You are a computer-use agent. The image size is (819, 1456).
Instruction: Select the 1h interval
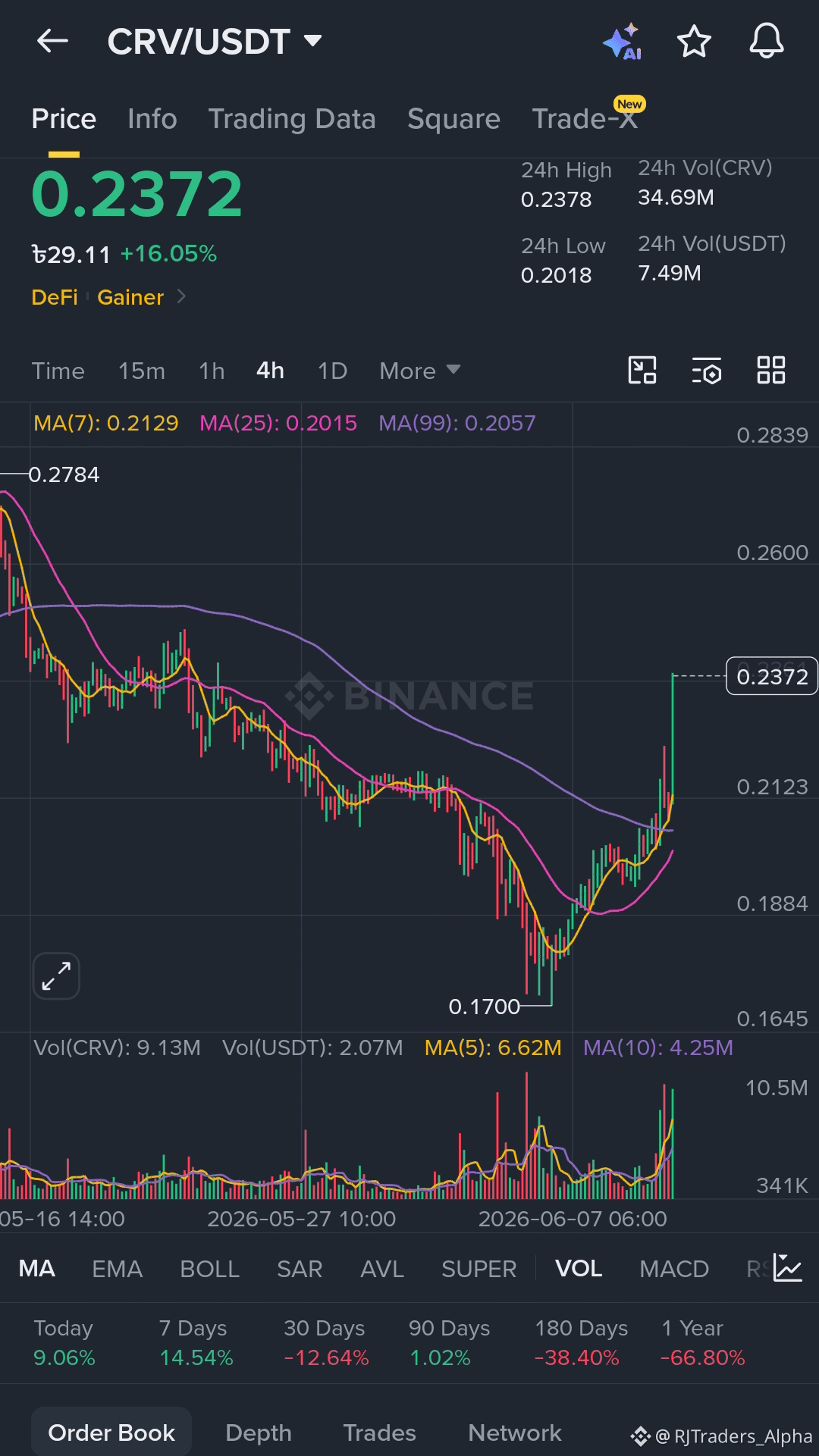point(212,371)
